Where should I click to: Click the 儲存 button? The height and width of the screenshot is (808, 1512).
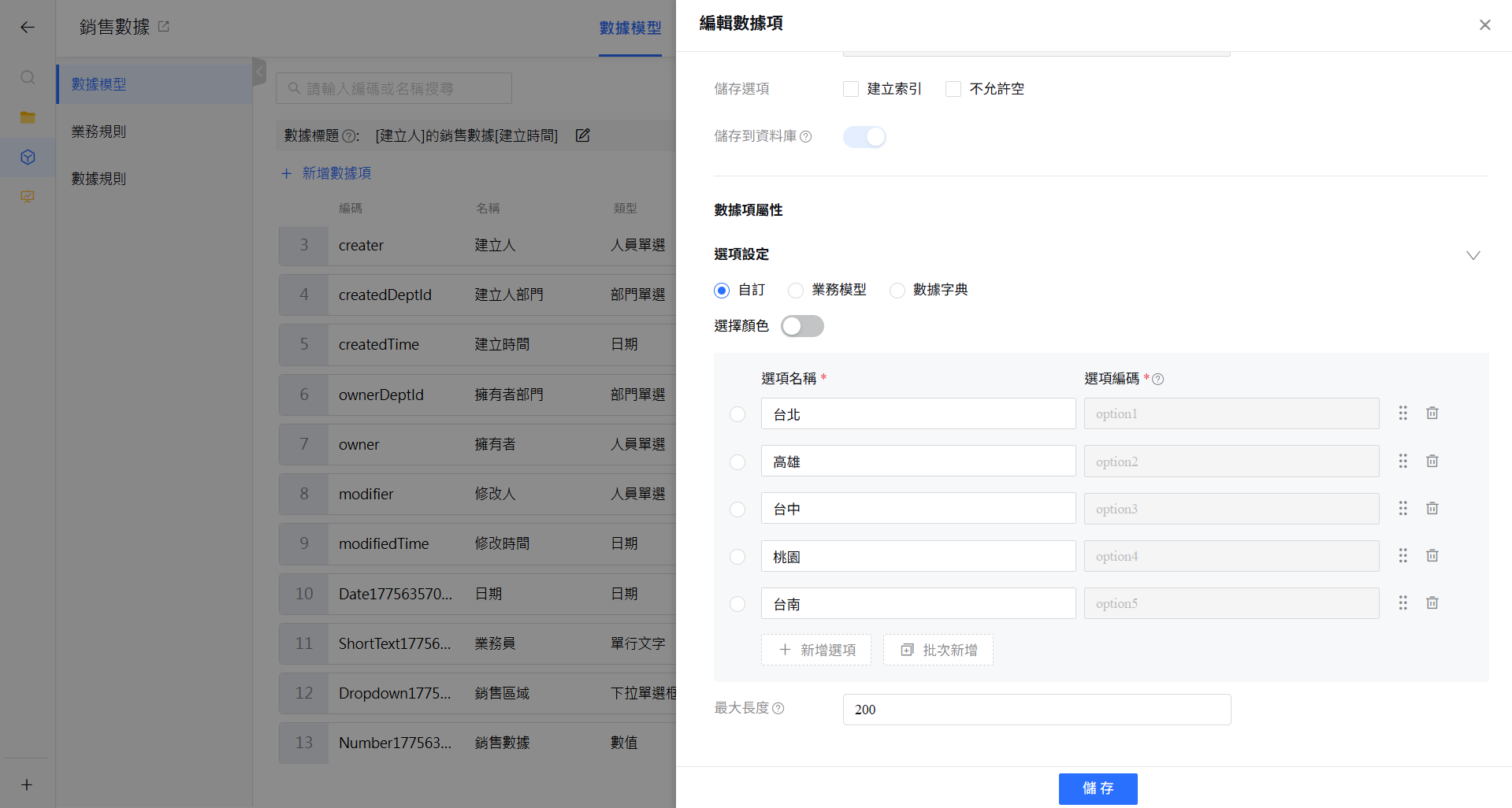click(1098, 788)
